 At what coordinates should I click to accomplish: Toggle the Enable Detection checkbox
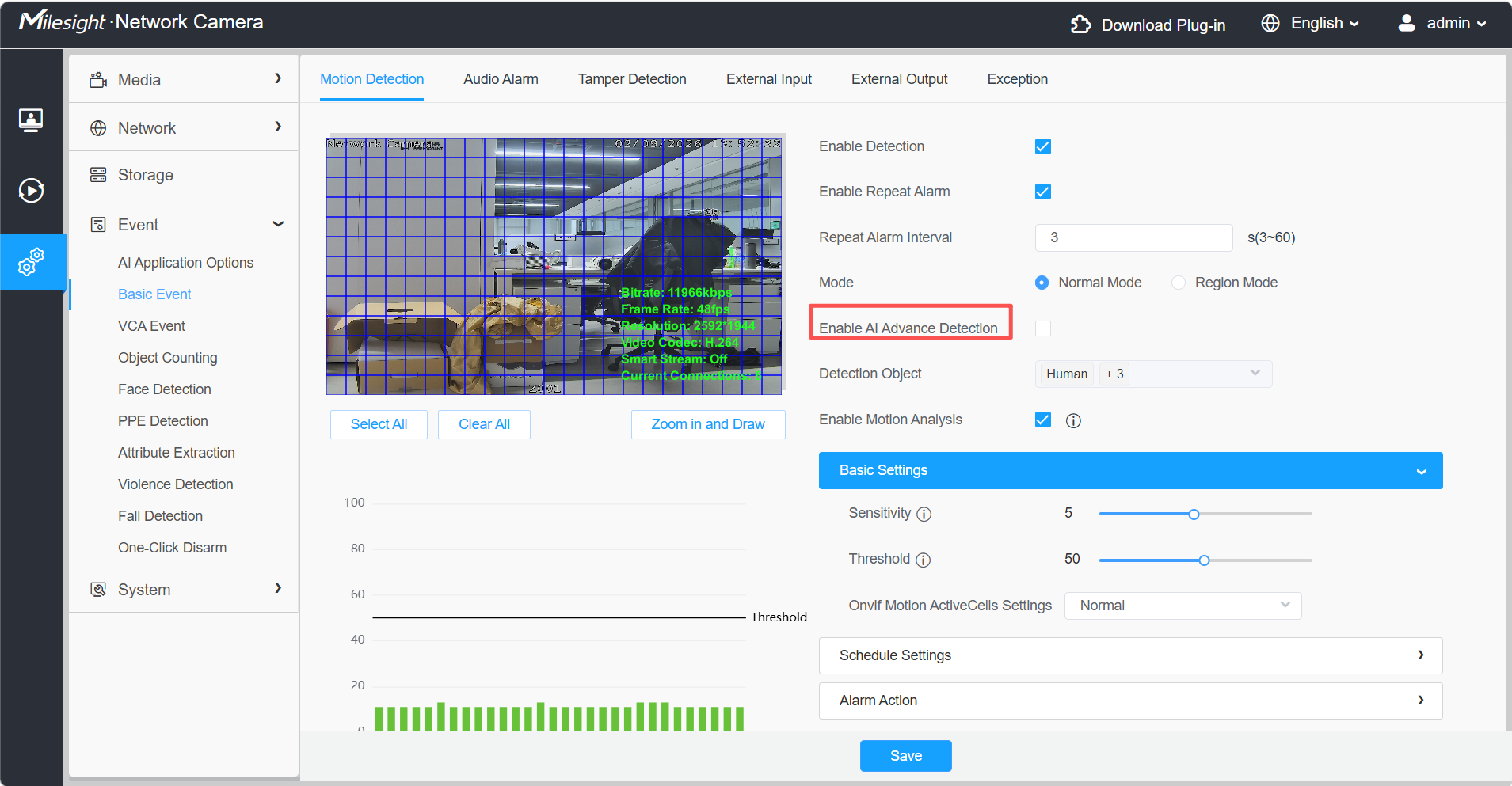[1043, 146]
